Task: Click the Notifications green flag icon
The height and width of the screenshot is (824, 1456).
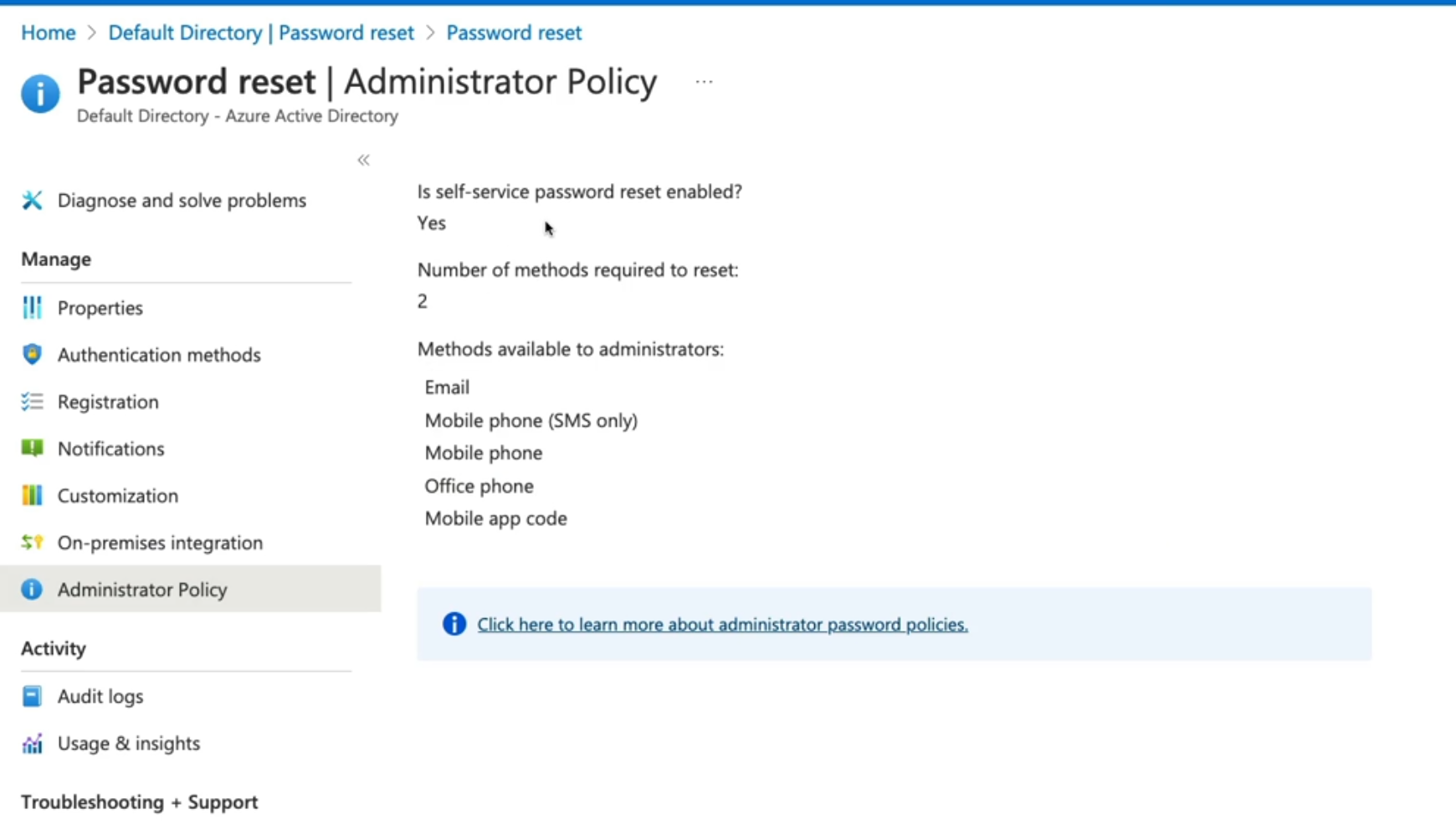Action: point(32,448)
